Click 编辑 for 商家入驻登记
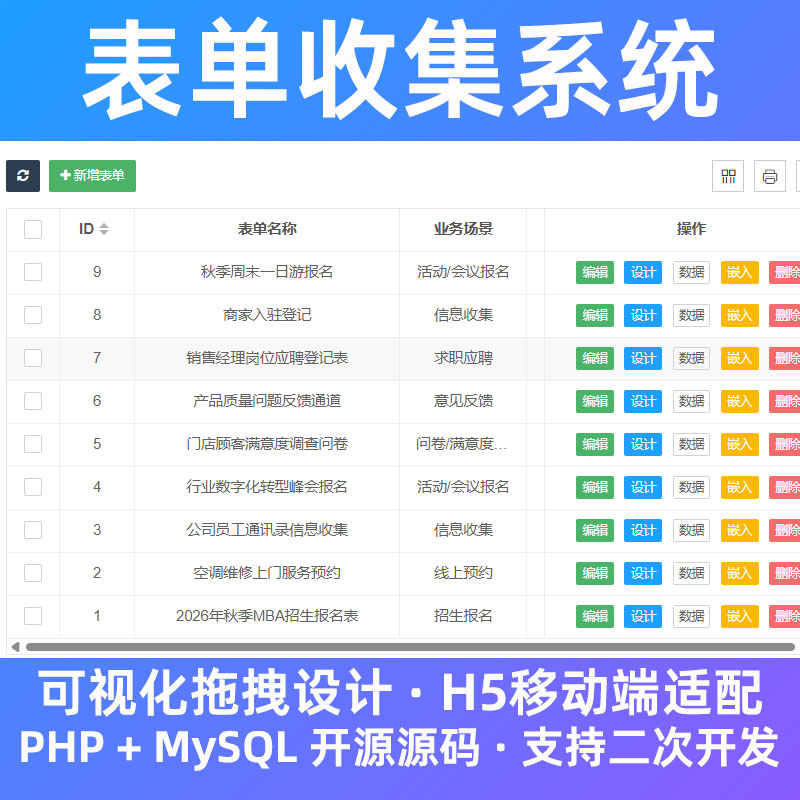 pyautogui.click(x=595, y=315)
